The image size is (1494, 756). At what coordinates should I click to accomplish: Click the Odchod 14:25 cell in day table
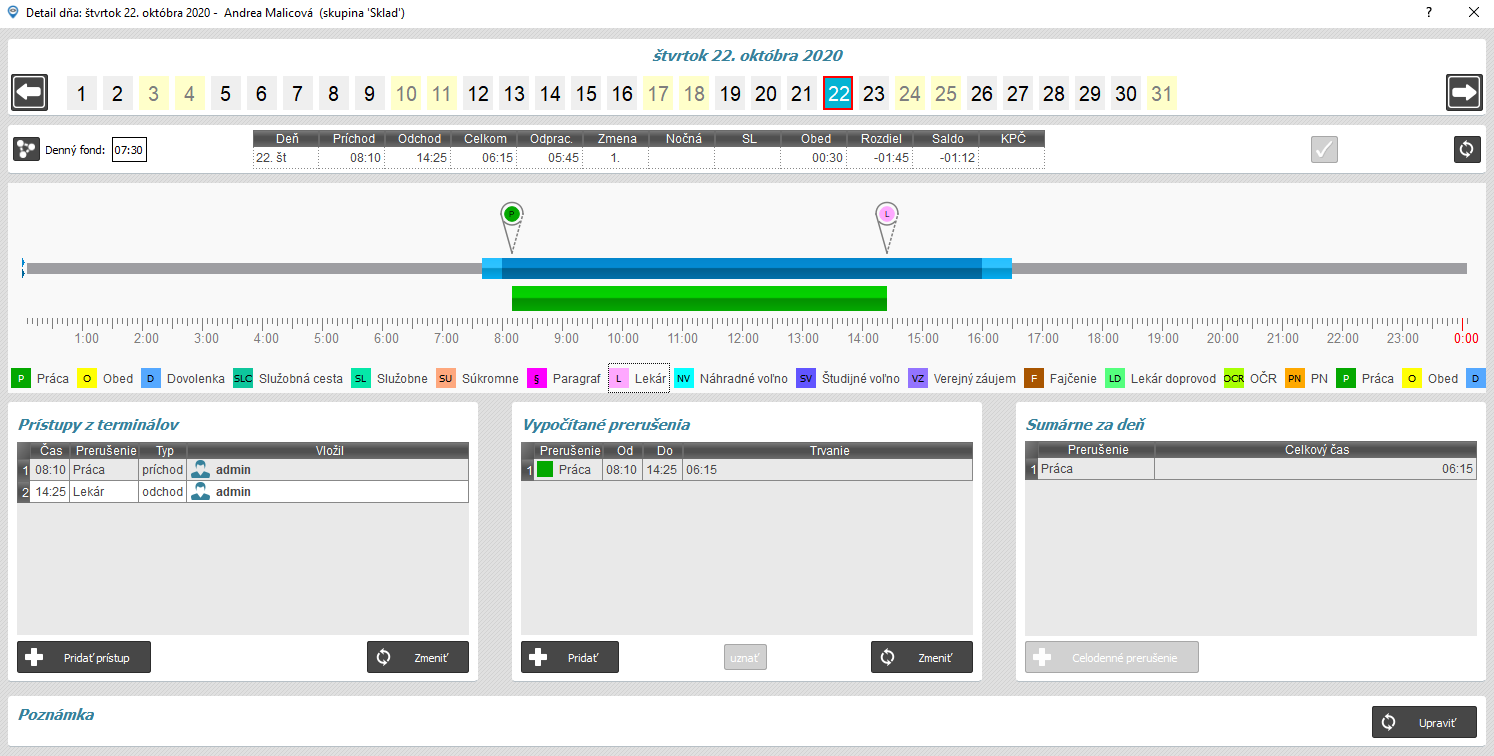click(417, 158)
